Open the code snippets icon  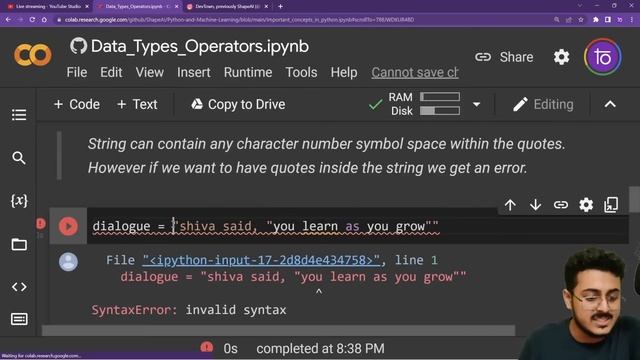(19, 287)
